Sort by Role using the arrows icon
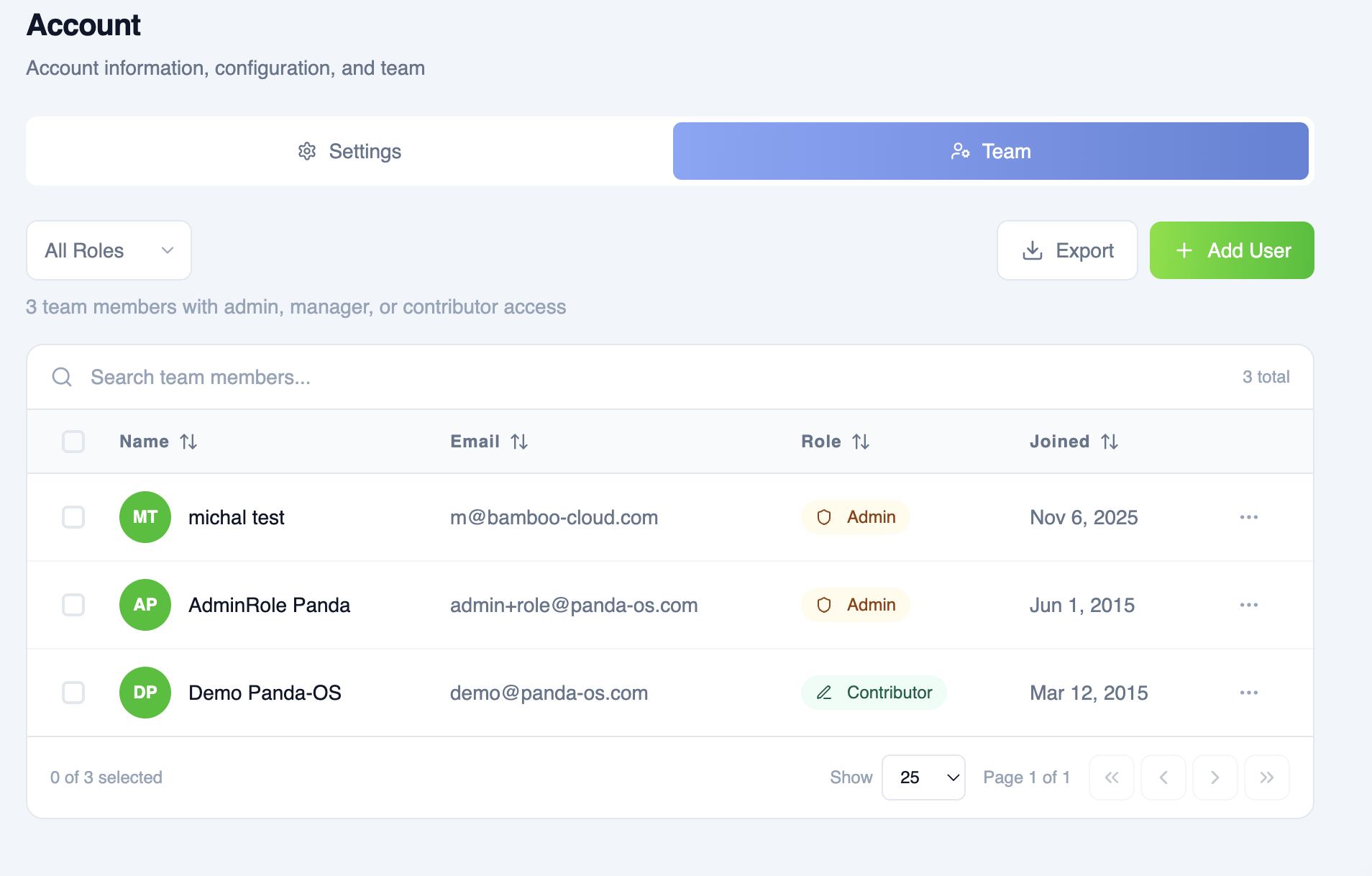This screenshot has height=876, width=1372. [861, 442]
